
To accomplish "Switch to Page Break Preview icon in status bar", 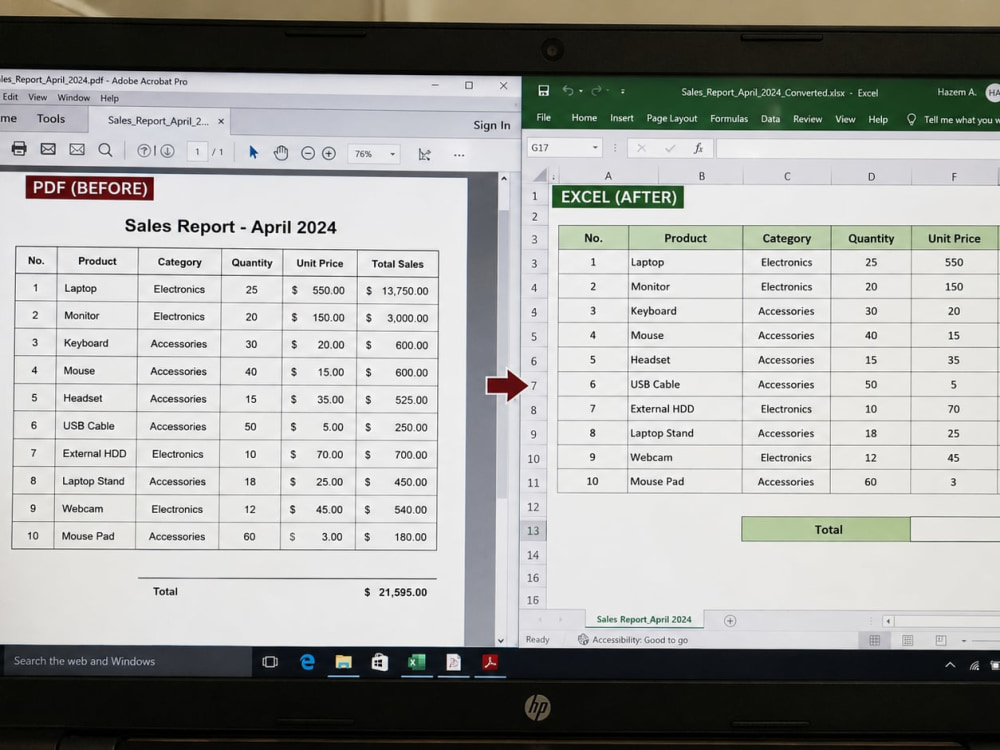I will [941, 640].
